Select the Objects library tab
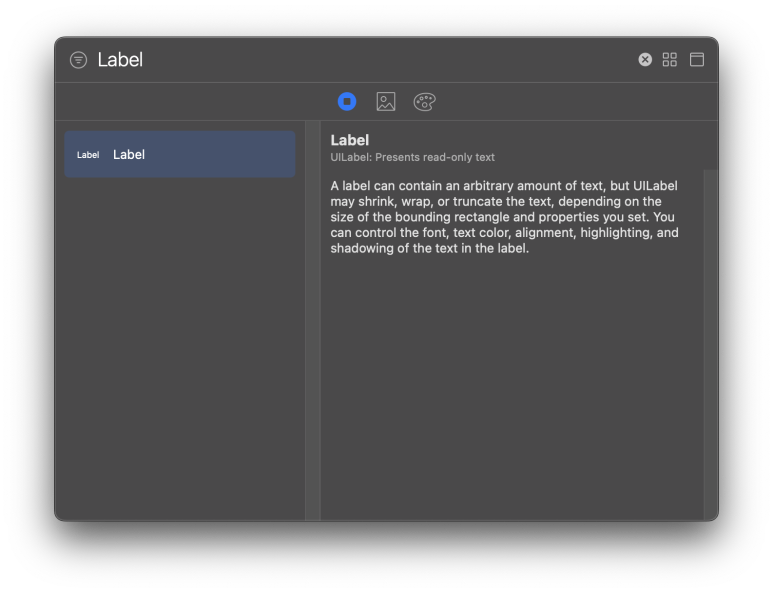The width and height of the screenshot is (773, 593). pos(347,102)
